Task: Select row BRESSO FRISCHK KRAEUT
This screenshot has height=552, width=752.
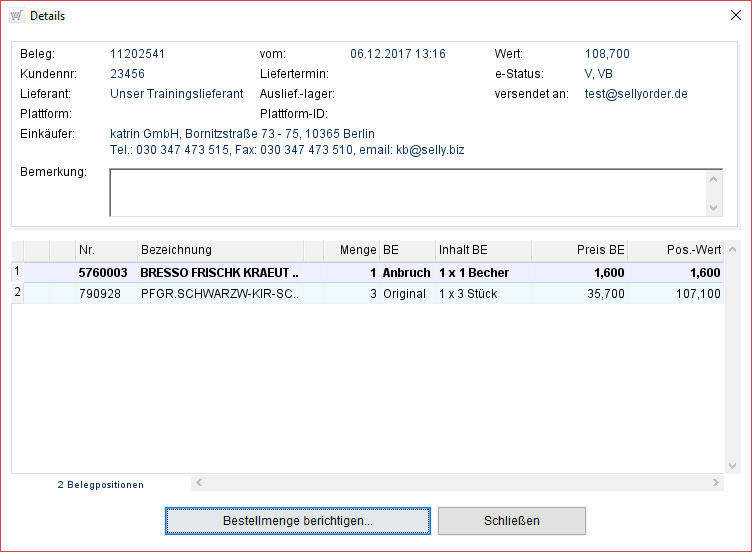Action: 218,273
